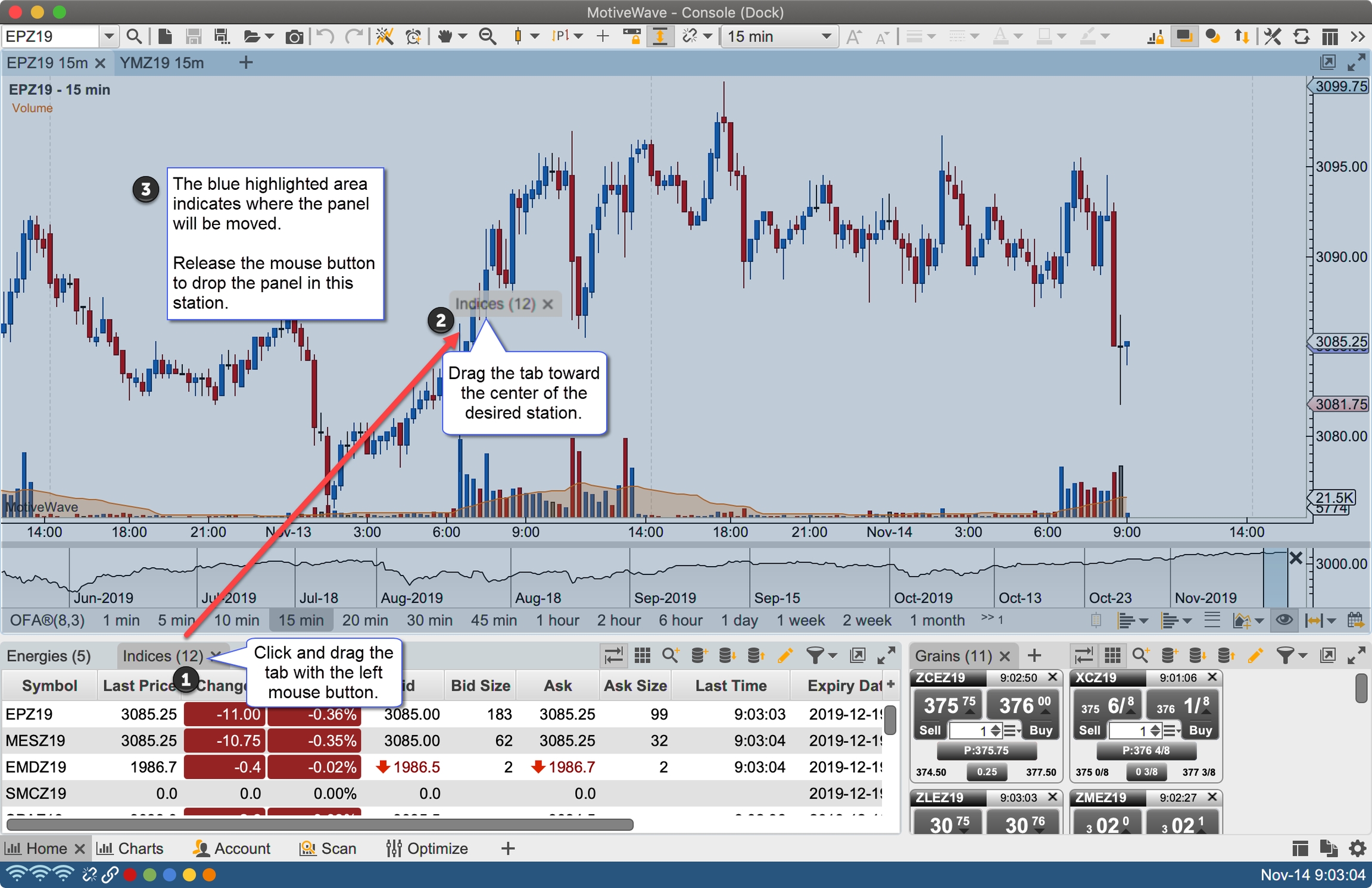Click the settings gear icon at bottom right
Image resolution: width=1372 pixels, height=888 pixels.
pos(1357,848)
